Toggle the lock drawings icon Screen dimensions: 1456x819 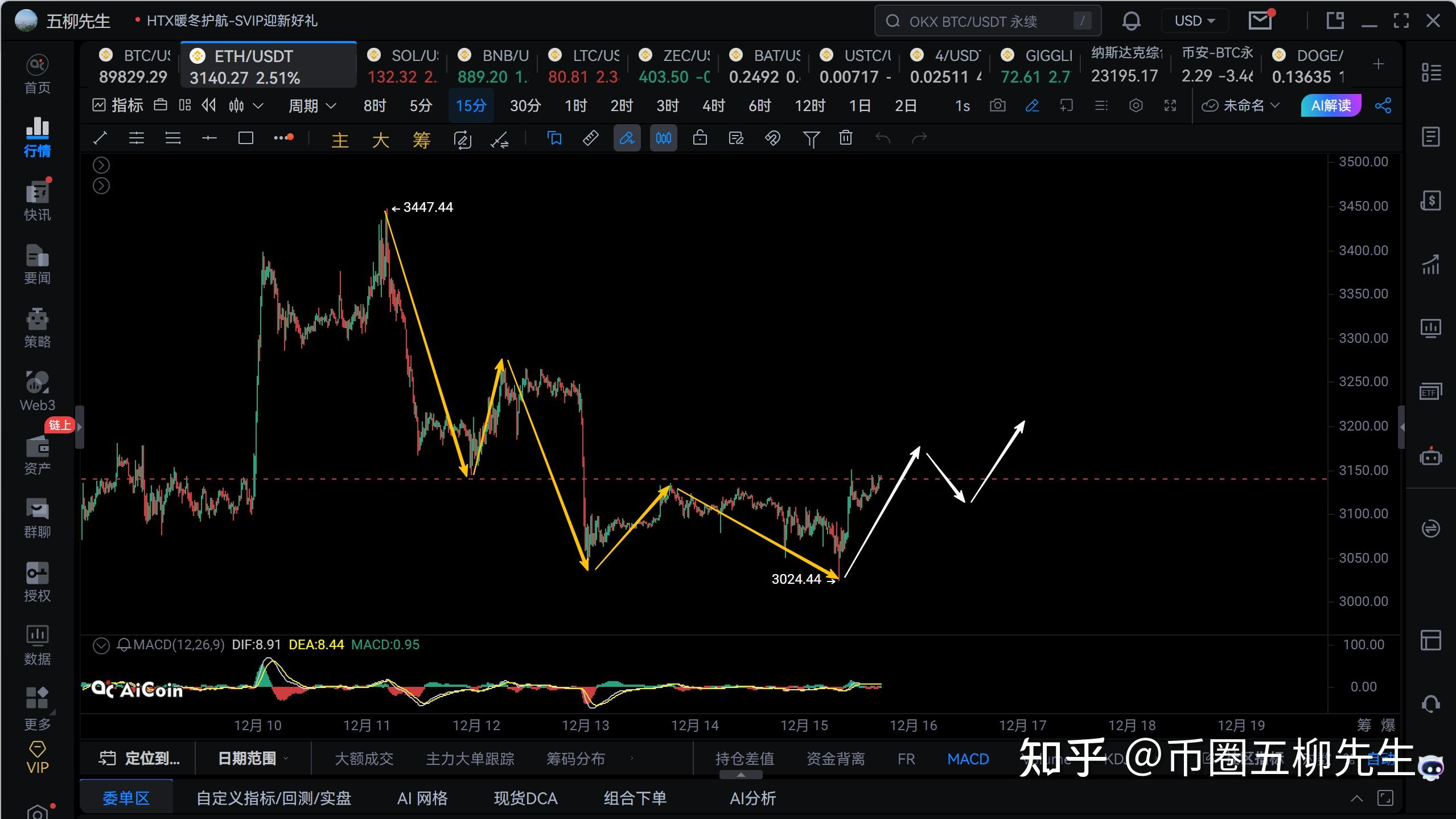(x=700, y=138)
